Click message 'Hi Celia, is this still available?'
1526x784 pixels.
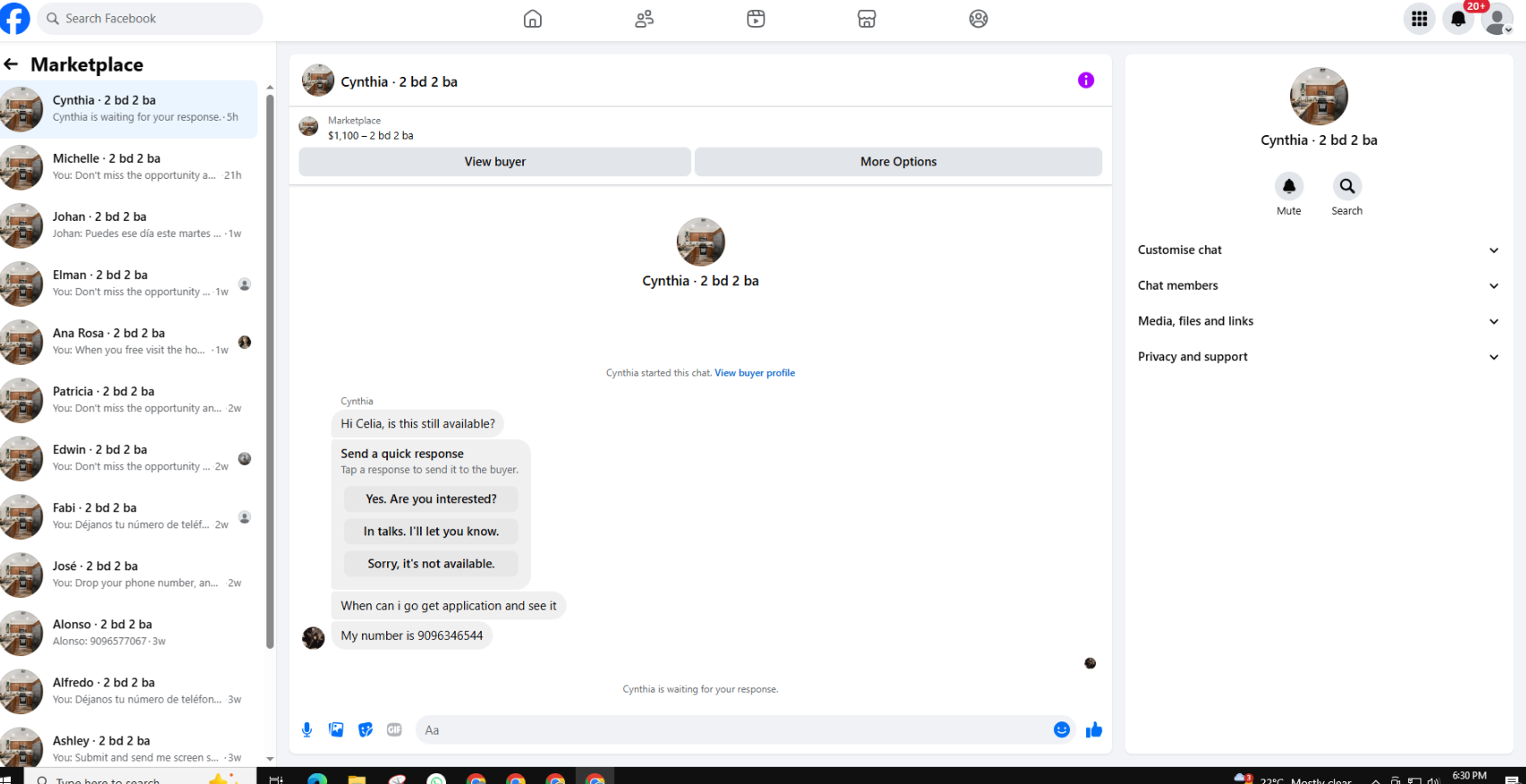417,424
